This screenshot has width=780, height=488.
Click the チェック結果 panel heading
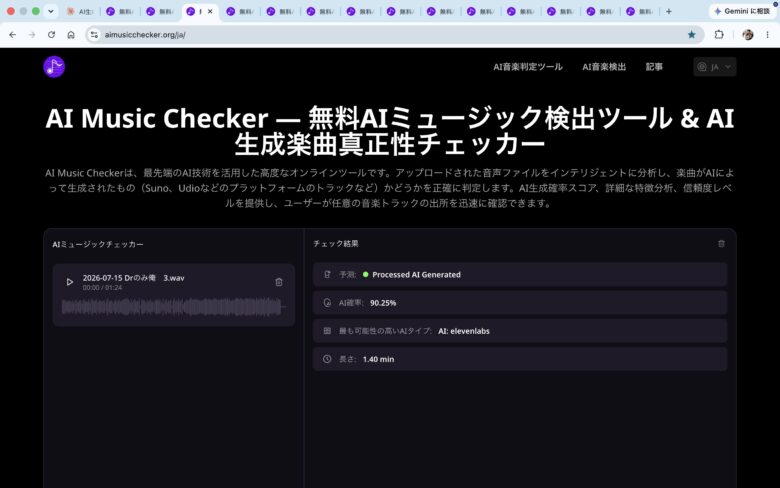tap(336, 244)
